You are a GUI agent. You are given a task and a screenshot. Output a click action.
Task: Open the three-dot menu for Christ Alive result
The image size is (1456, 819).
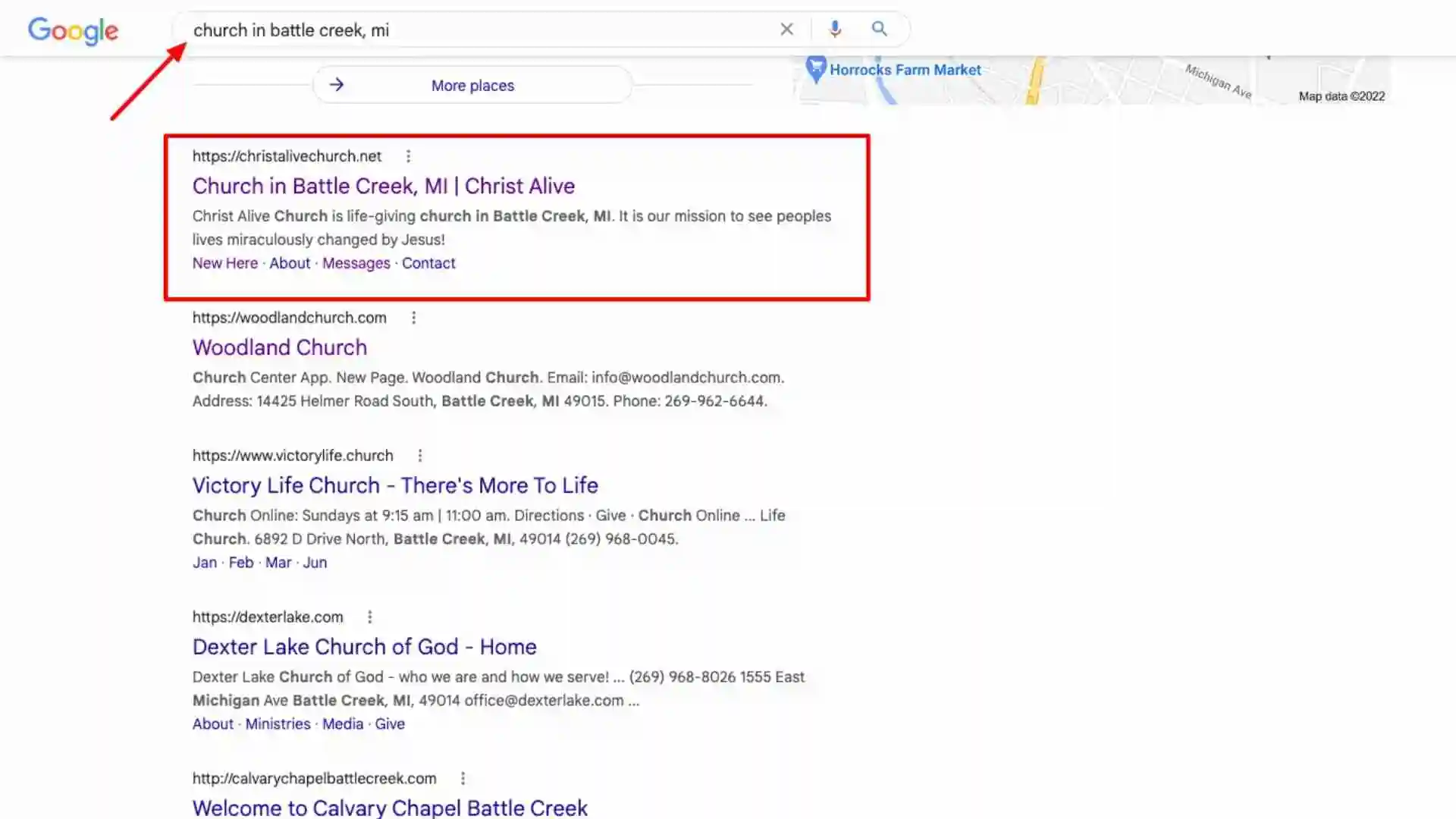click(x=409, y=156)
